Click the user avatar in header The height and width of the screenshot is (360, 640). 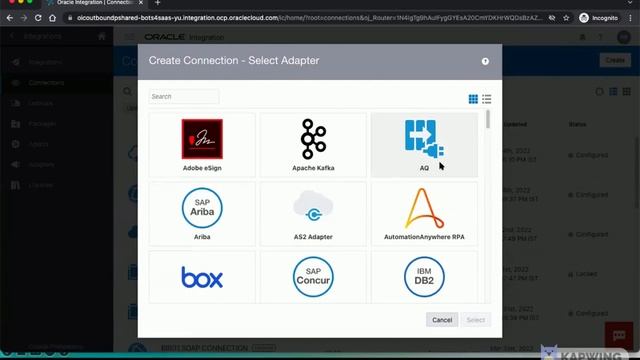pyautogui.click(x=624, y=37)
